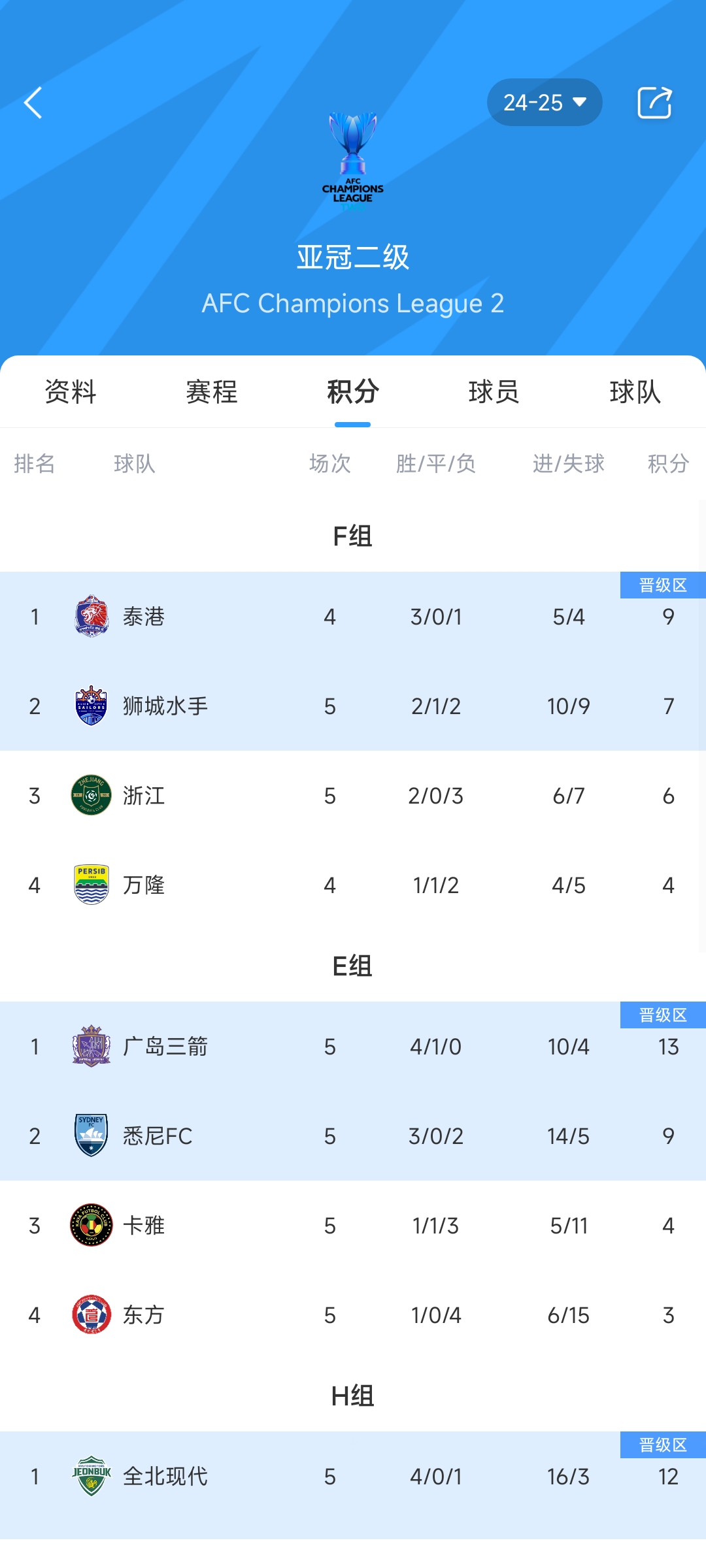Tap the 狮城水手 Sailors crest icon

[x=92, y=706]
